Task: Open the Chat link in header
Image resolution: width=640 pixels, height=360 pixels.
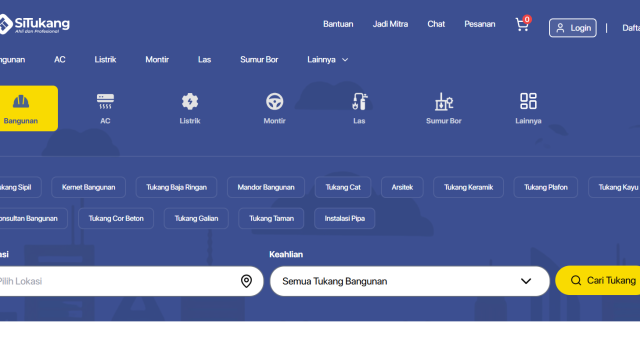Action: [436, 24]
